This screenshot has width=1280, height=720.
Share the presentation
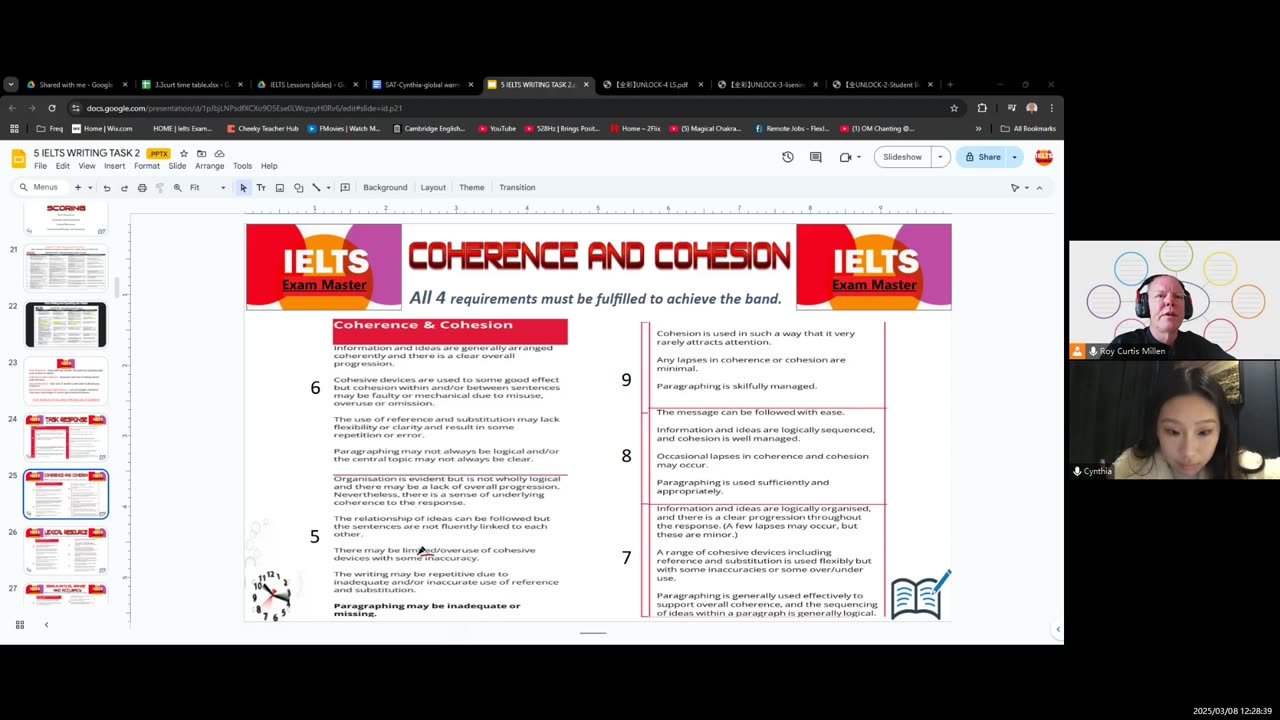pos(982,157)
